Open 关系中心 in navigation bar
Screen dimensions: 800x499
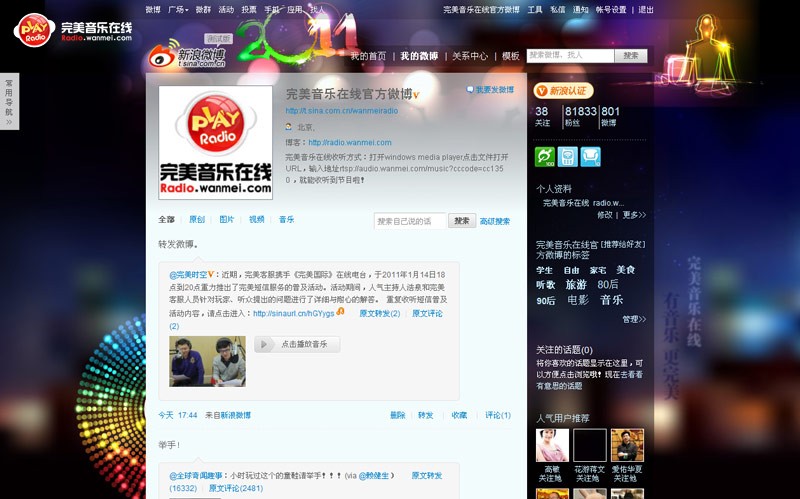pyautogui.click(x=470, y=57)
